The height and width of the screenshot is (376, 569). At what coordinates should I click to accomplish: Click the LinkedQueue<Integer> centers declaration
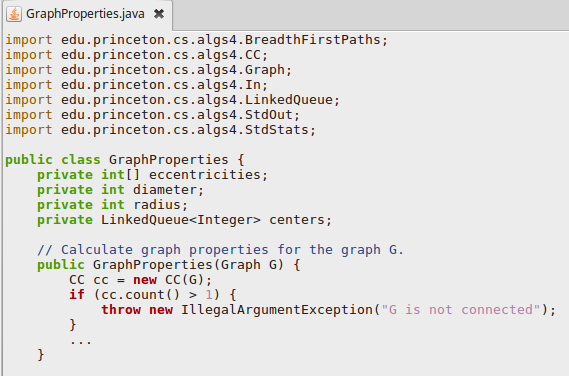pos(184,220)
